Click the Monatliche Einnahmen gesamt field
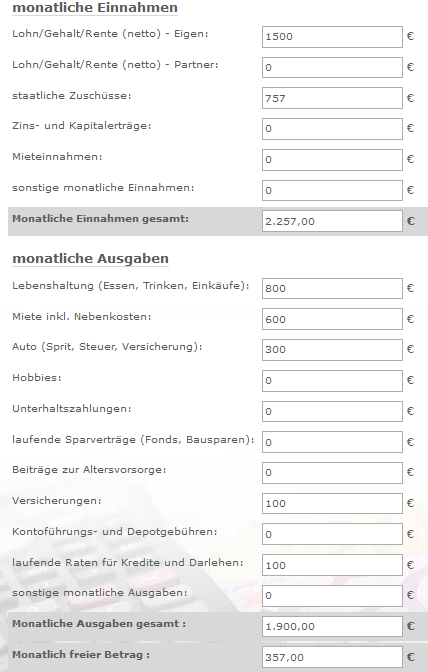This screenshot has width=428, height=672. click(332, 221)
